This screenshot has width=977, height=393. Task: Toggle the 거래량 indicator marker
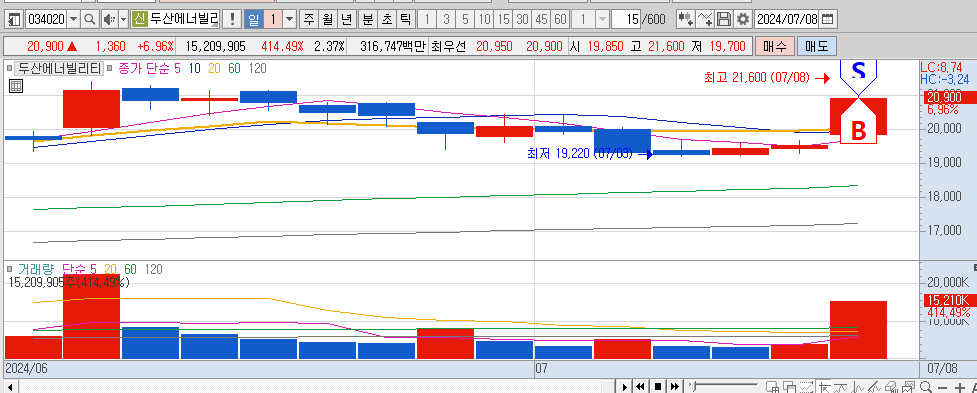pos(10,269)
